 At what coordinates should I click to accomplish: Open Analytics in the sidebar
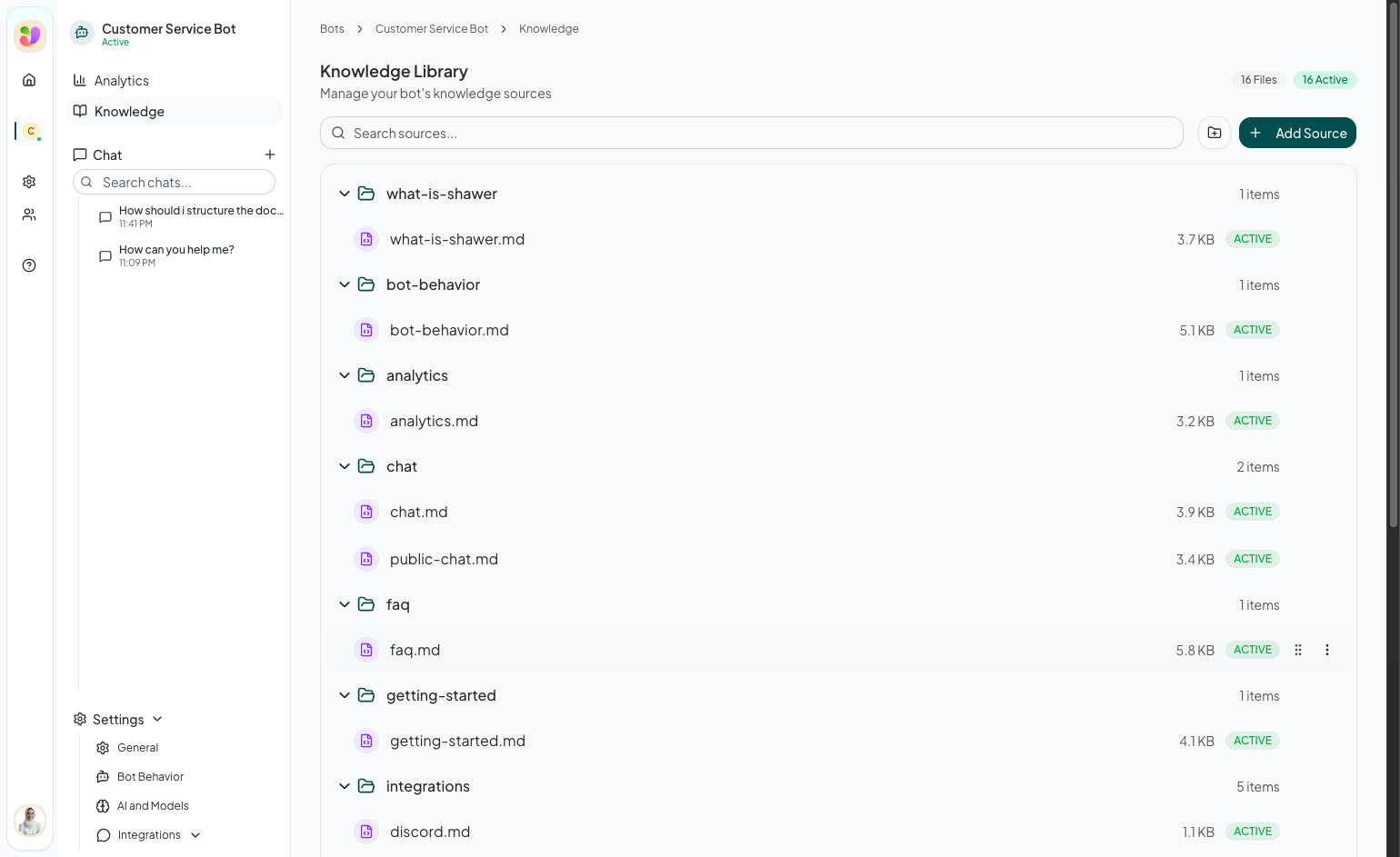point(121,81)
